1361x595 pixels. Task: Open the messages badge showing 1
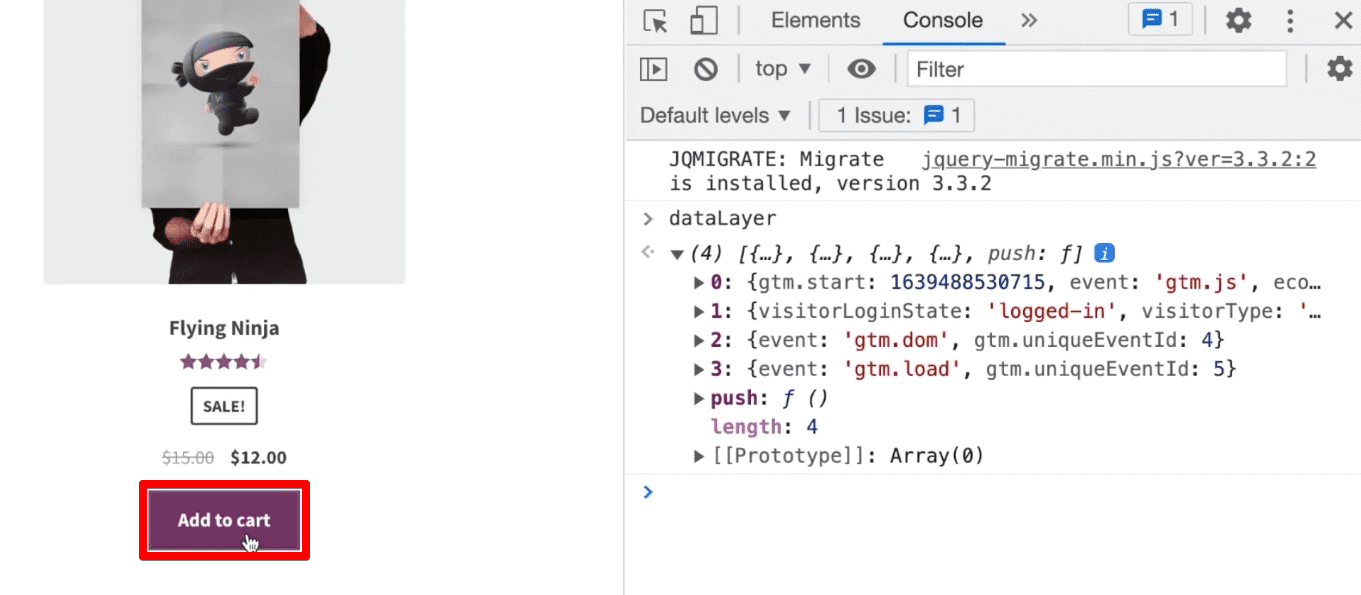pos(1160,19)
